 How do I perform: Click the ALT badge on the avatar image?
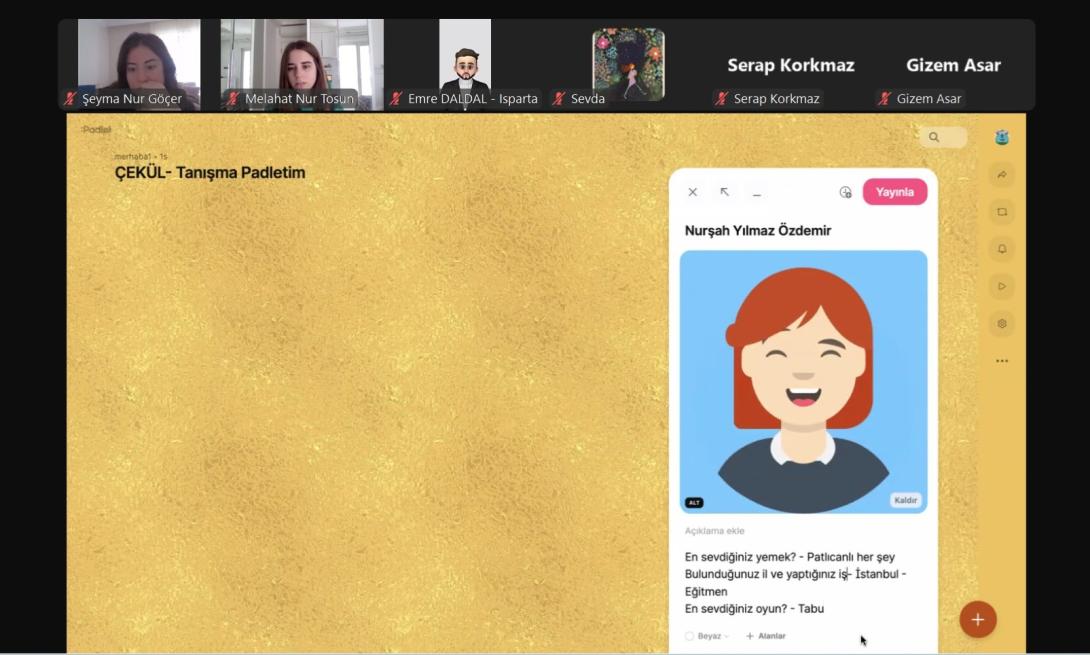click(693, 502)
